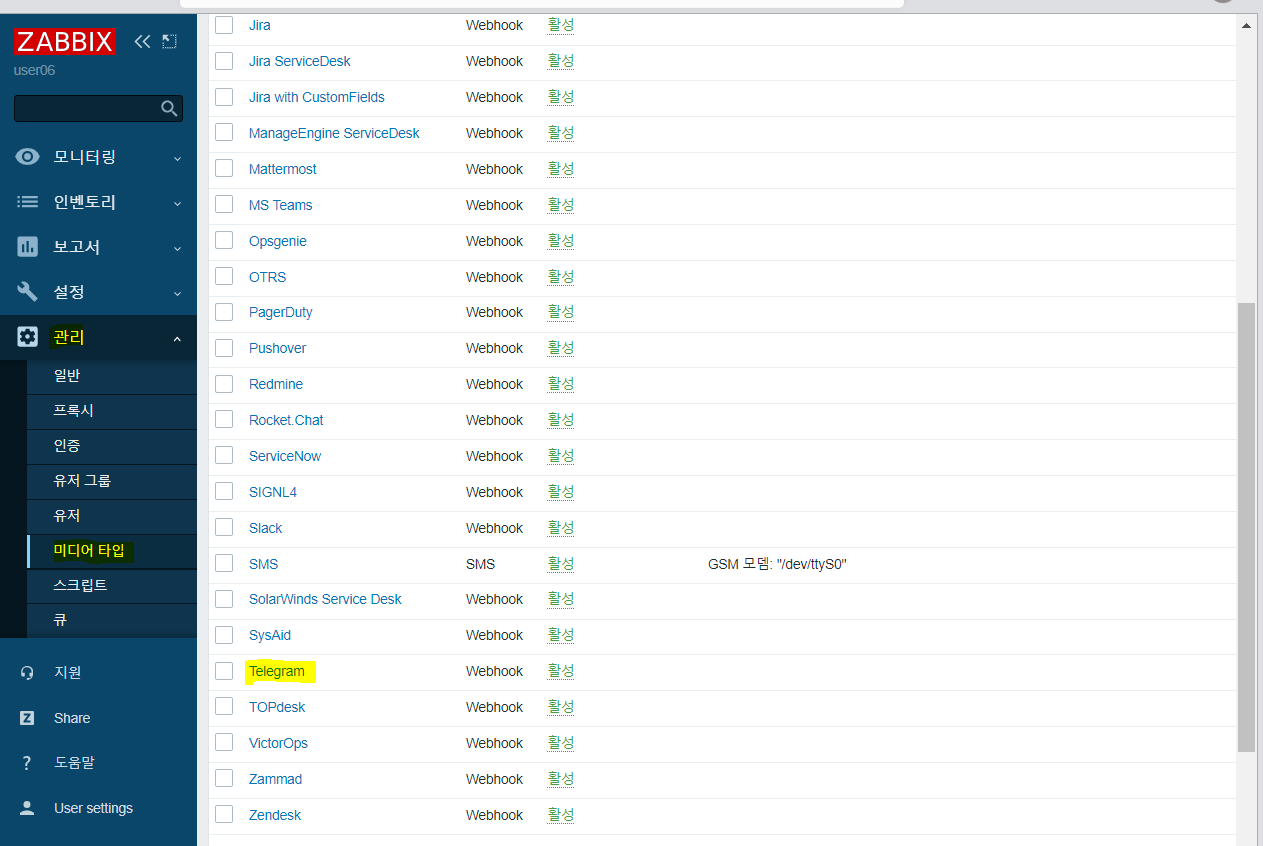Open the Slack media type link
Image resolution: width=1263 pixels, height=846 pixels.
[265, 528]
